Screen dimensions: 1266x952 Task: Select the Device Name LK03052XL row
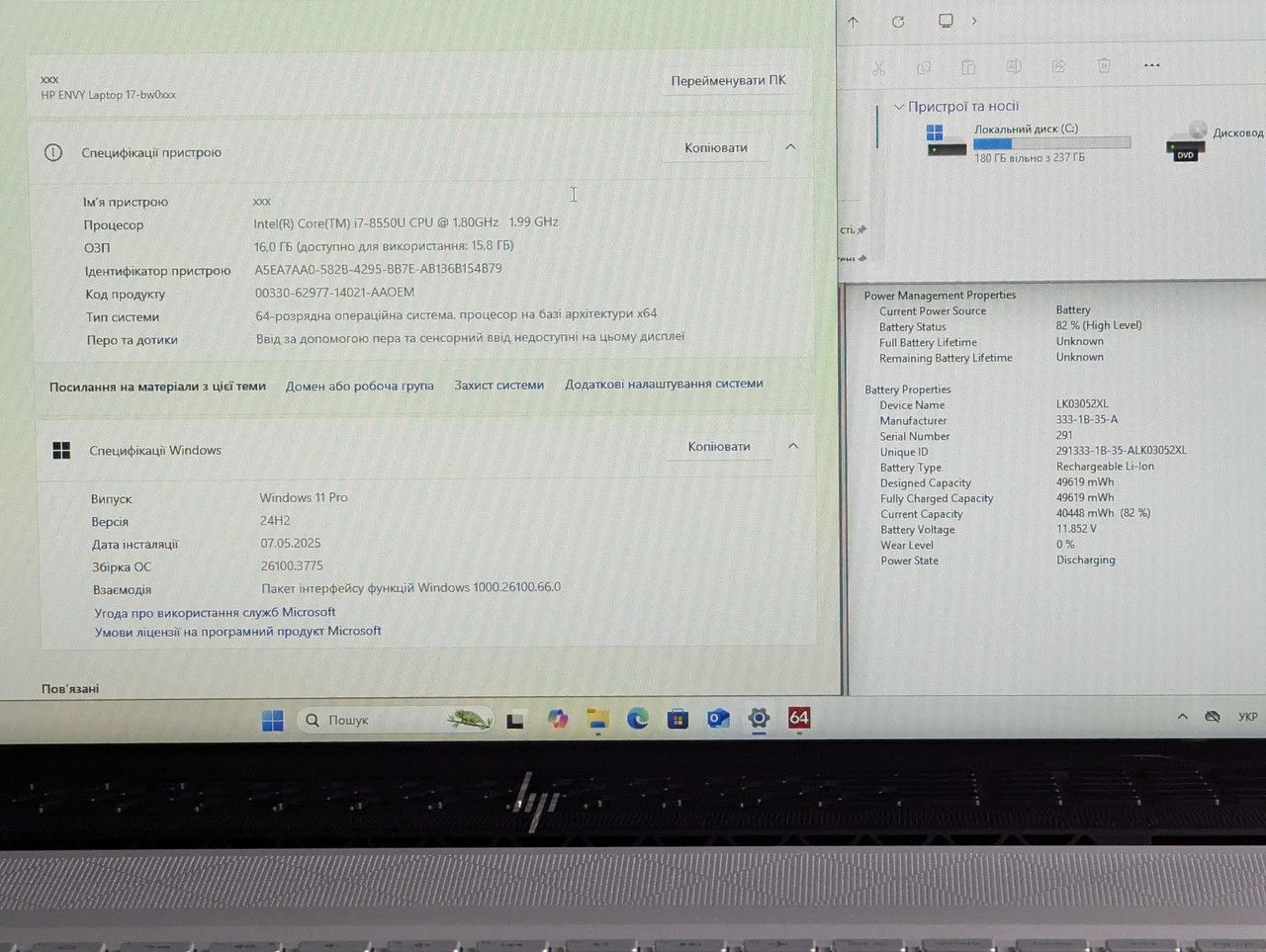(994, 404)
